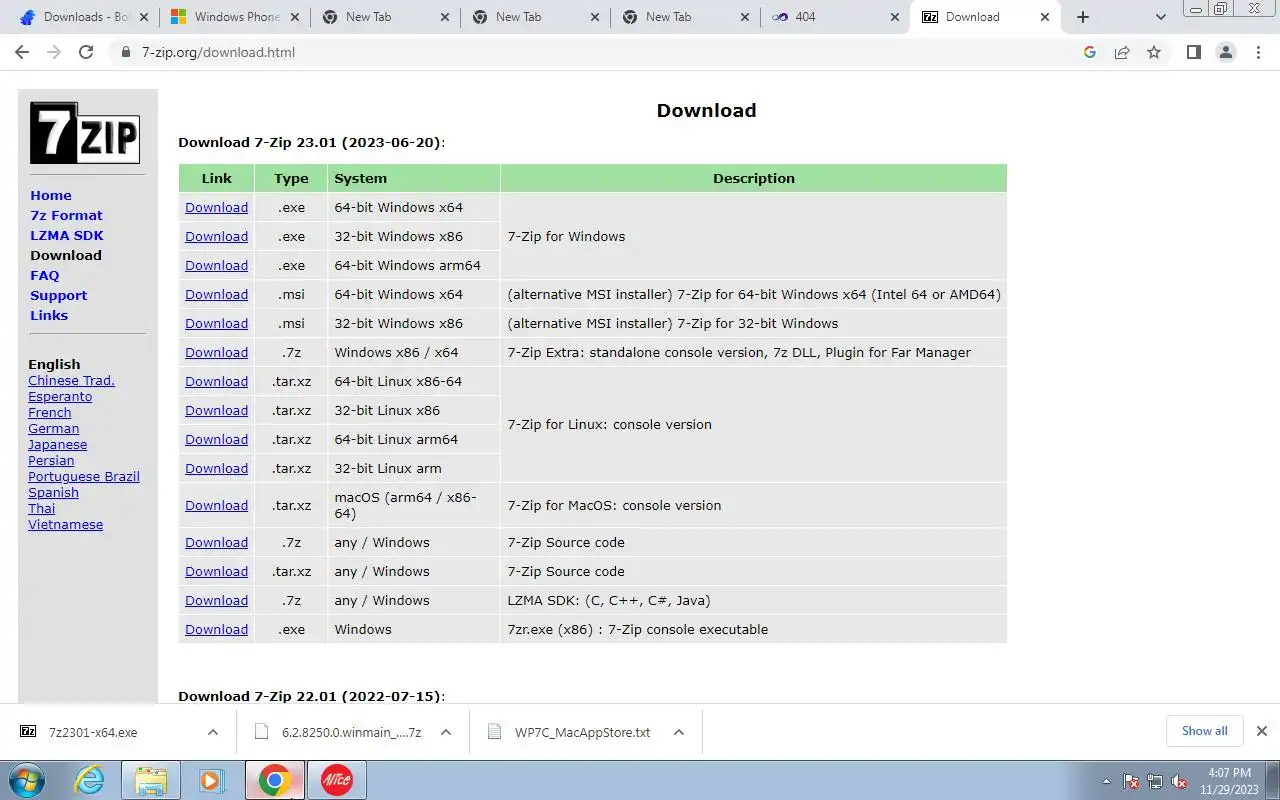Click the Chrome taskbar icon
This screenshot has width=1280, height=800.
click(275, 780)
